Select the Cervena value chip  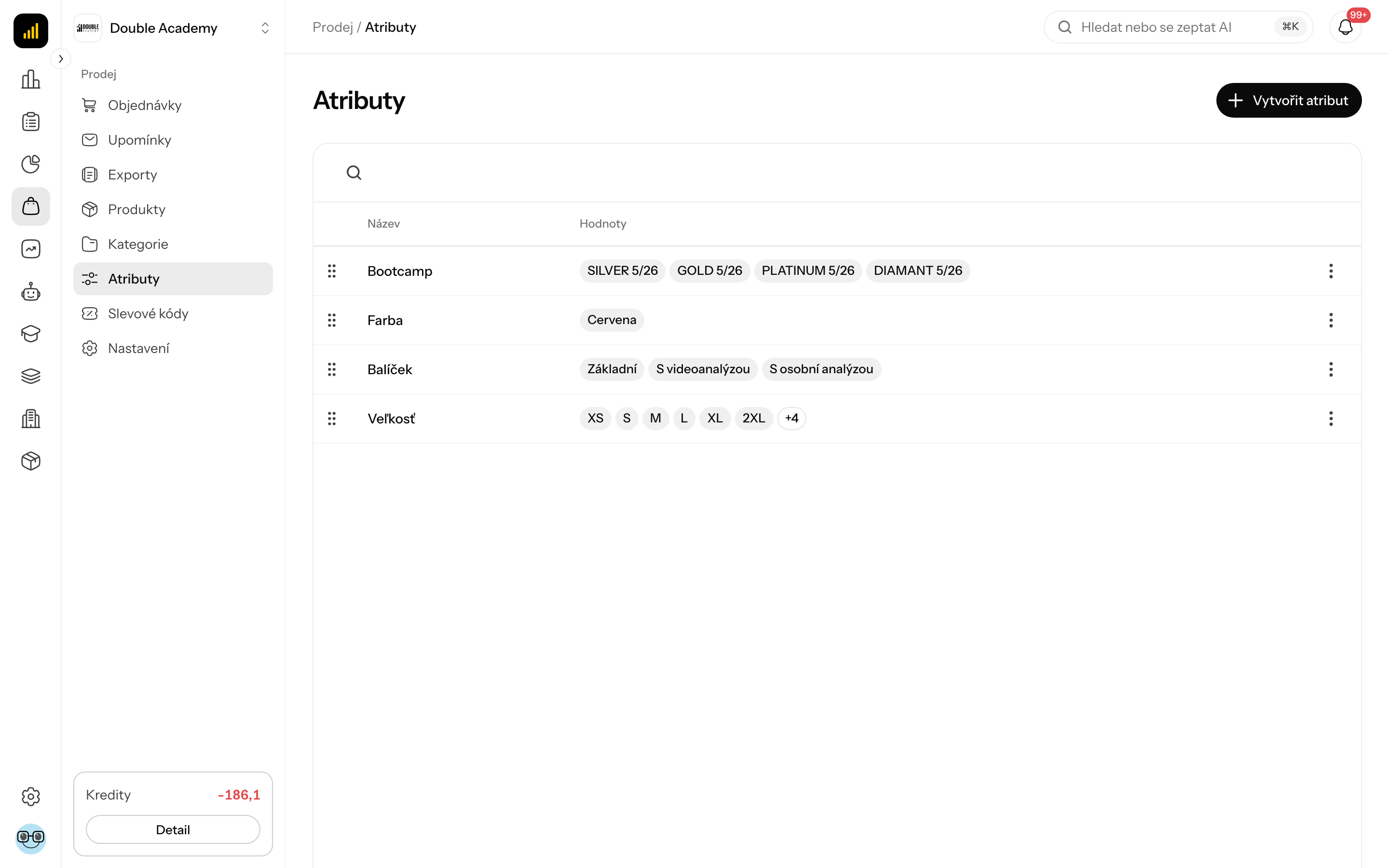pos(611,320)
